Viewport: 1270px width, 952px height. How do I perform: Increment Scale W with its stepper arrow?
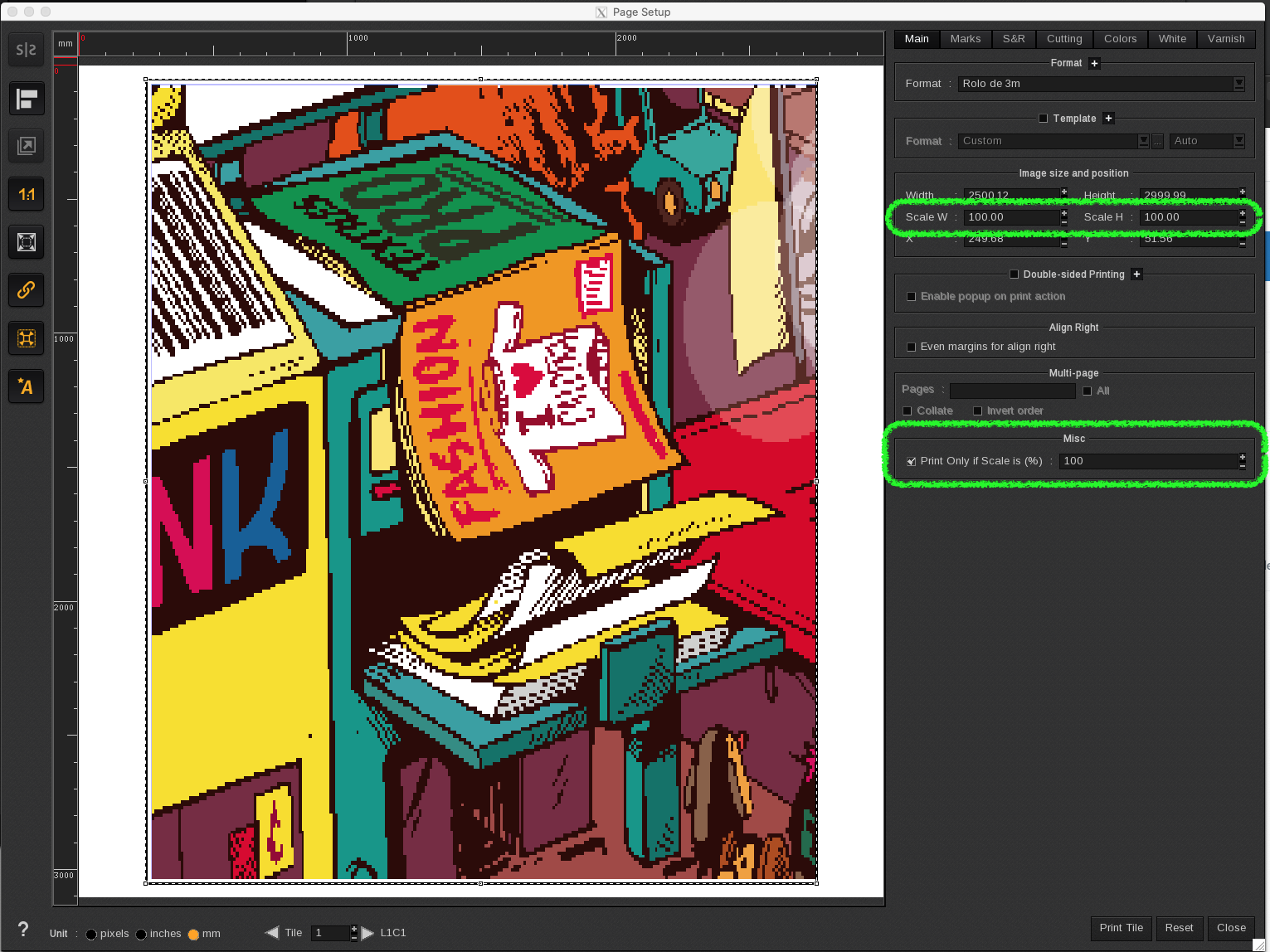pyautogui.click(x=1063, y=213)
